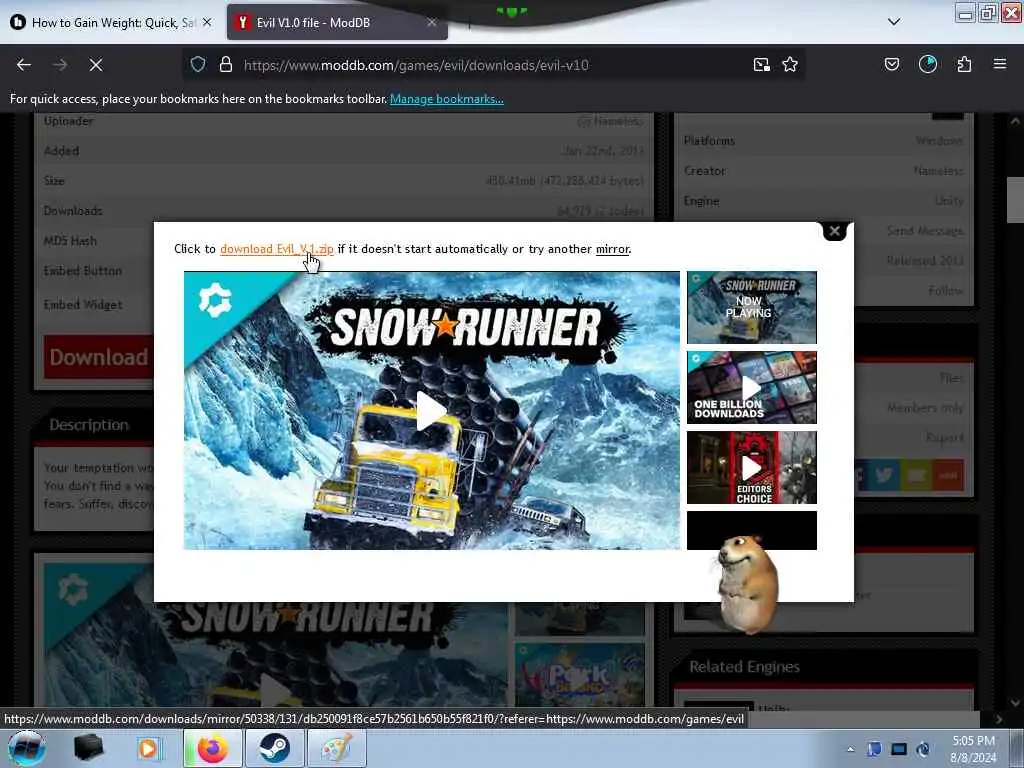
Task: Click the picture-in-picture icon in address bar
Action: (x=761, y=64)
